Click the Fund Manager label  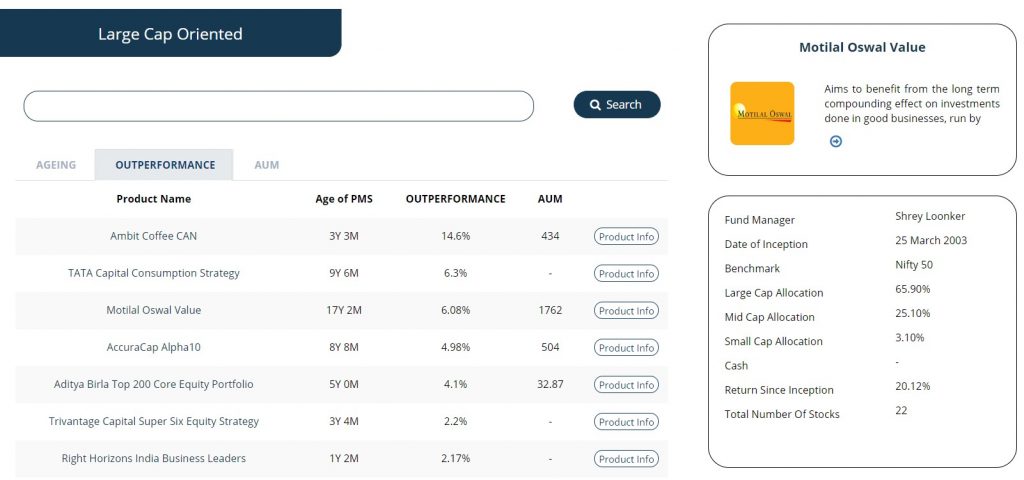[760, 220]
